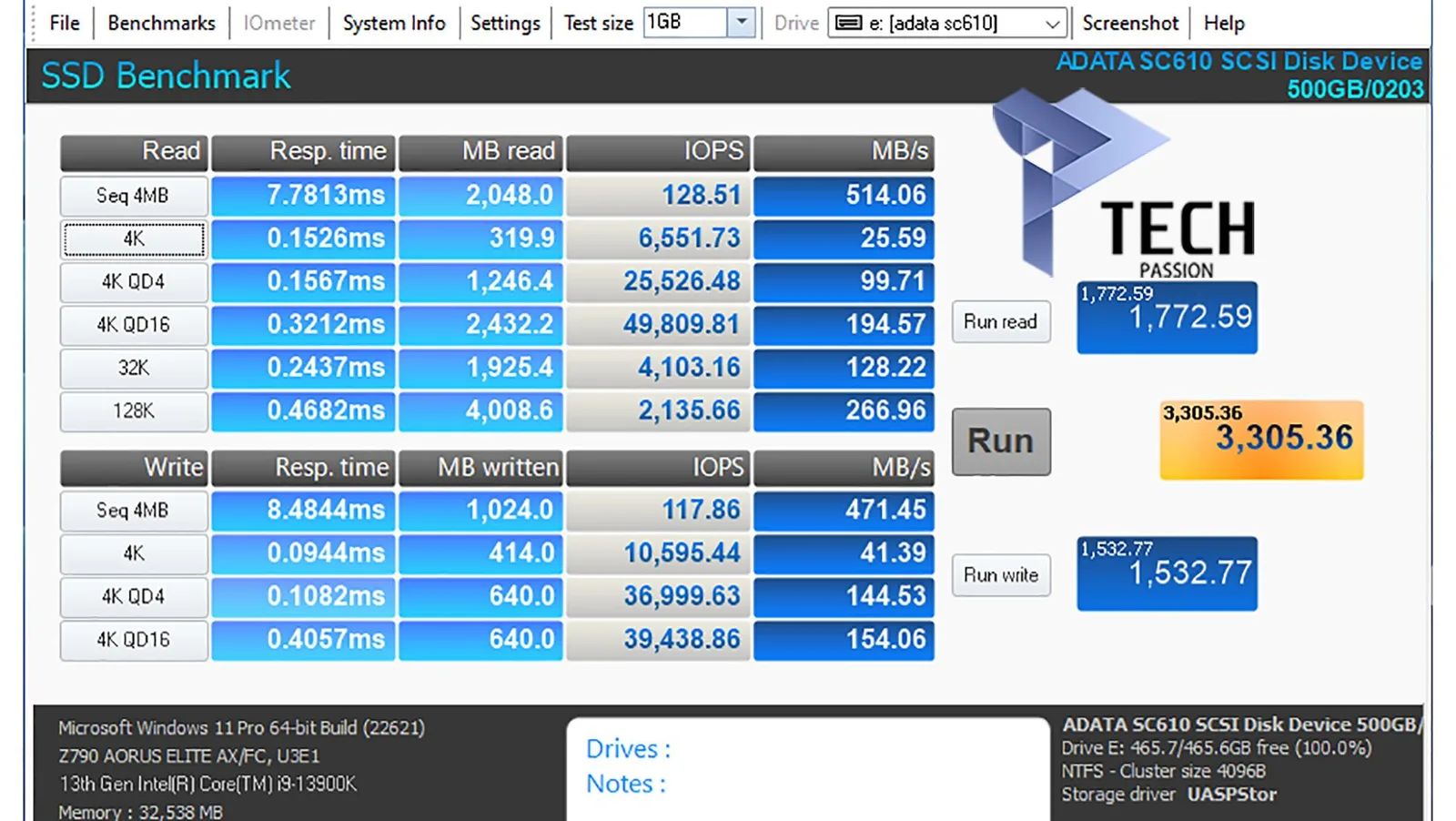This screenshot has height=821, width=1456.
Task: Open the Settings menu
Action: point(505,23)
